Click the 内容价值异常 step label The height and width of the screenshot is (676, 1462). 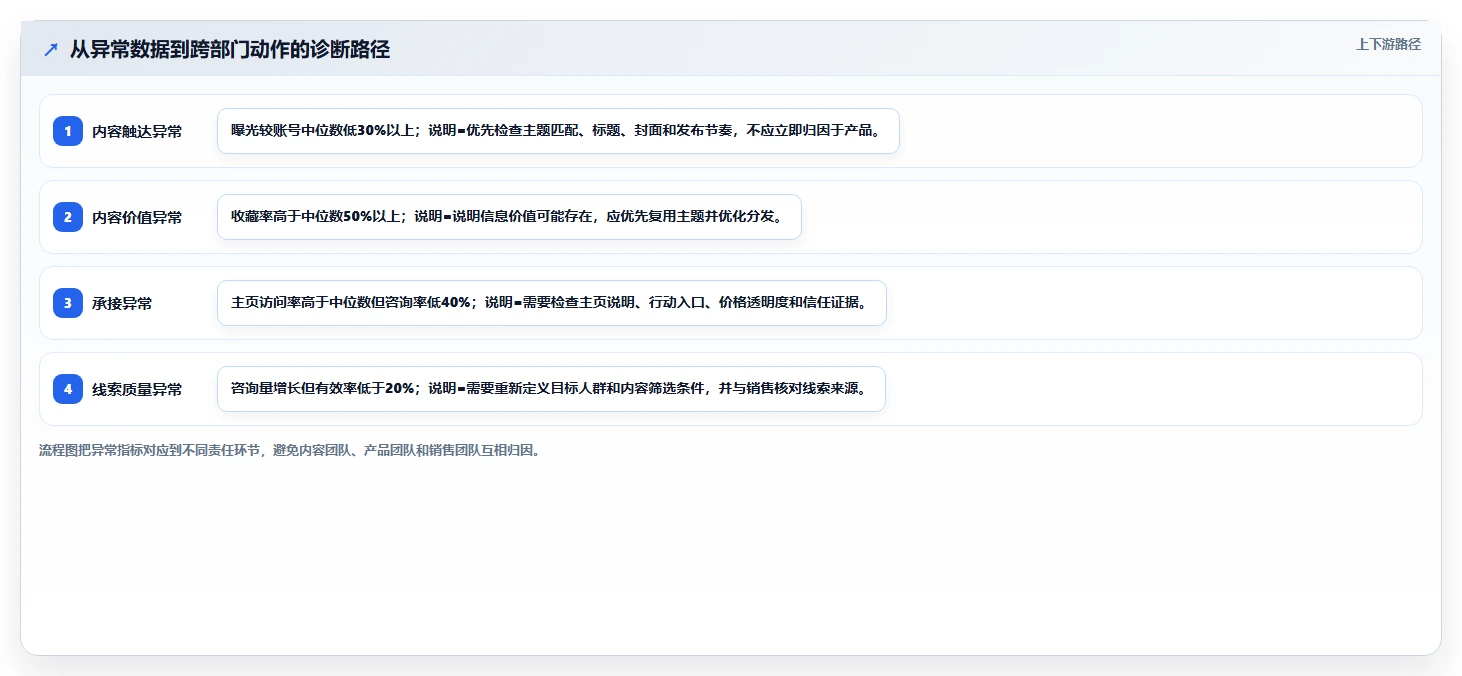pos(137,217)
